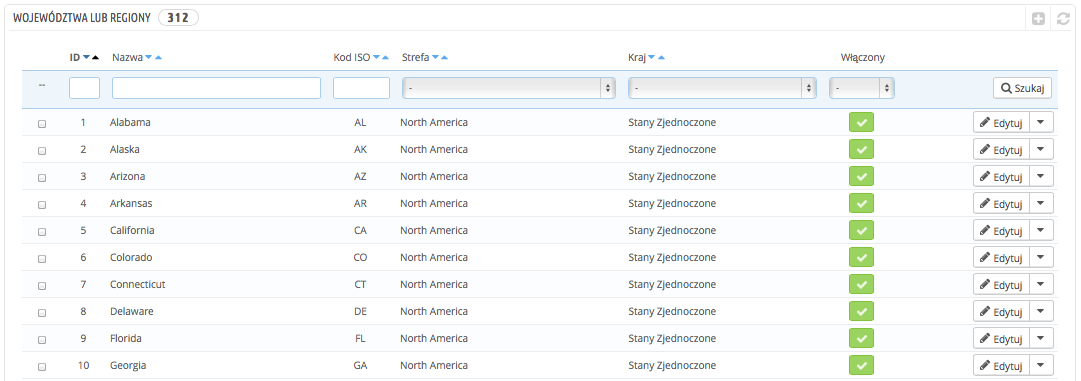
Task: Sort ID column ascending
Action: (95, 58)
